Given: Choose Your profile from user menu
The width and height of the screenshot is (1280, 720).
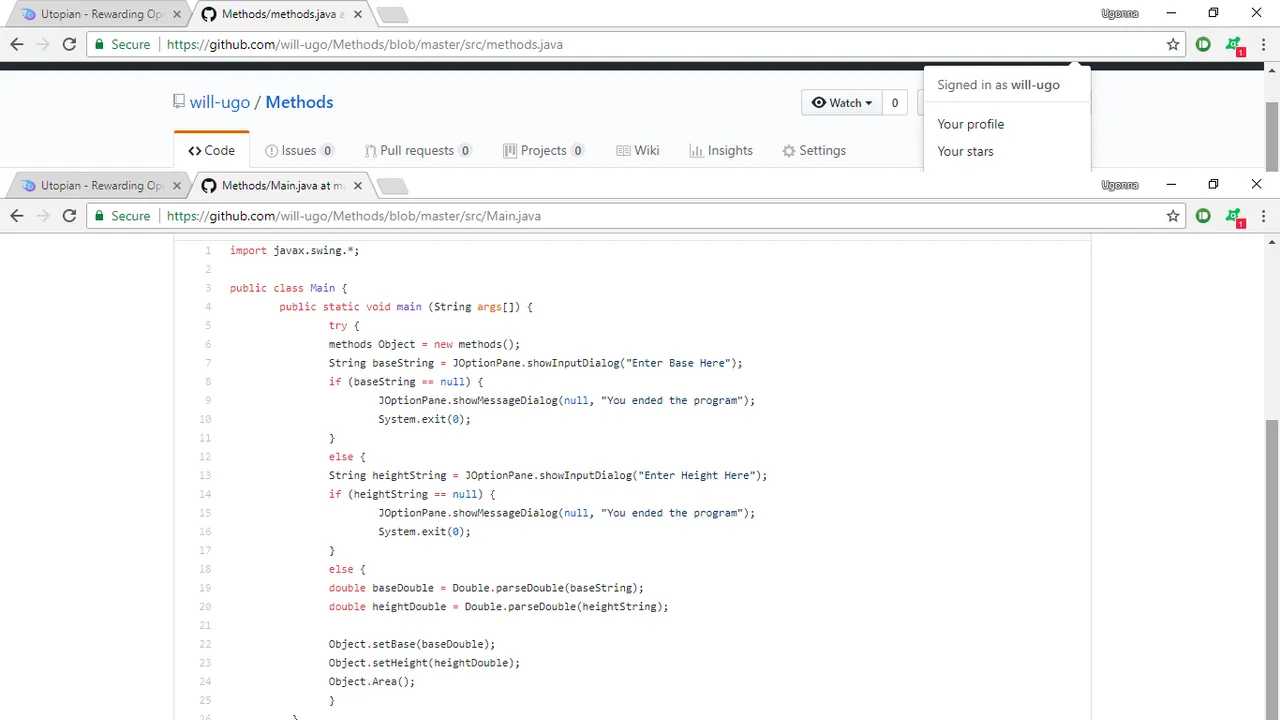Looking at the screenshot, I should (x=970, y=124).
